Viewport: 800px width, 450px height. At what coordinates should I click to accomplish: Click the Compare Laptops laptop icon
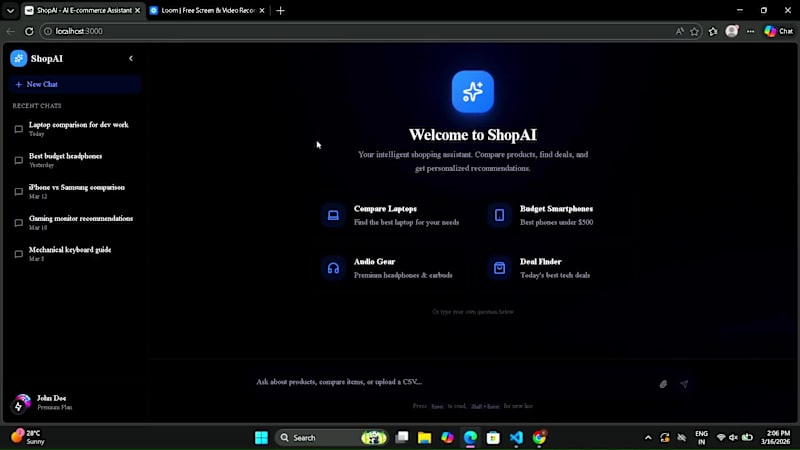coord(333,215)
